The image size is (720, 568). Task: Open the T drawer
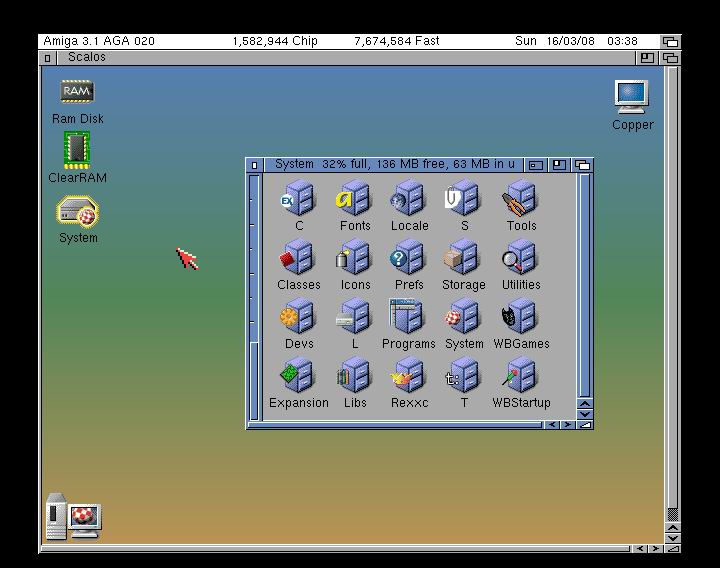coord(463,375)
